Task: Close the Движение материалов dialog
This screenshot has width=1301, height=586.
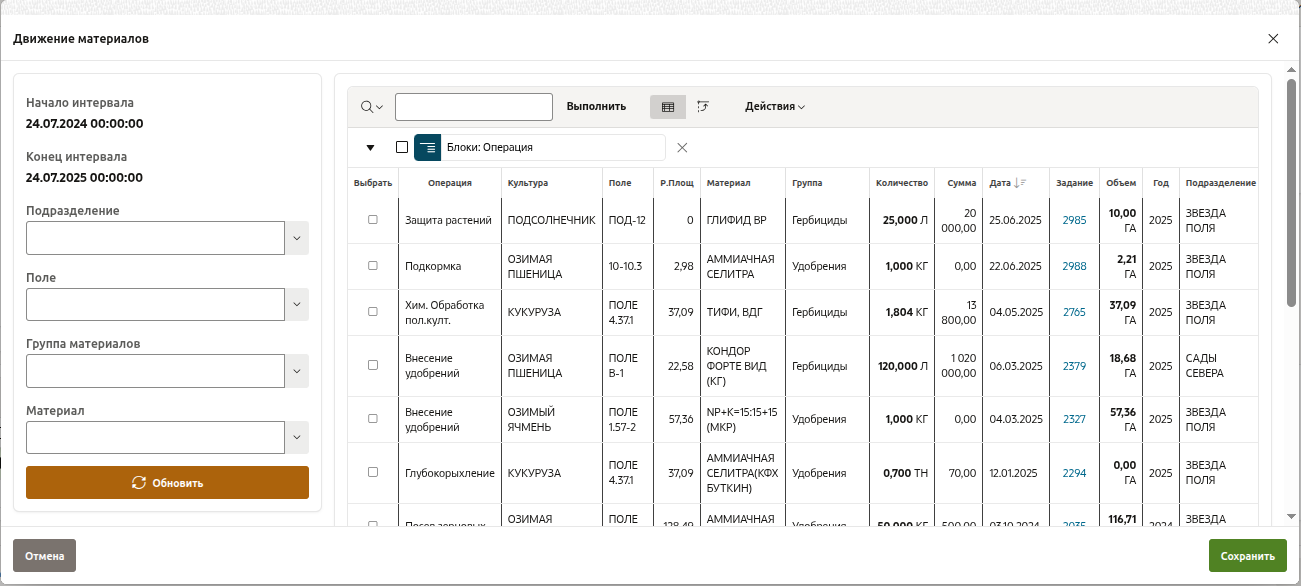Action: coord(1273,39)
